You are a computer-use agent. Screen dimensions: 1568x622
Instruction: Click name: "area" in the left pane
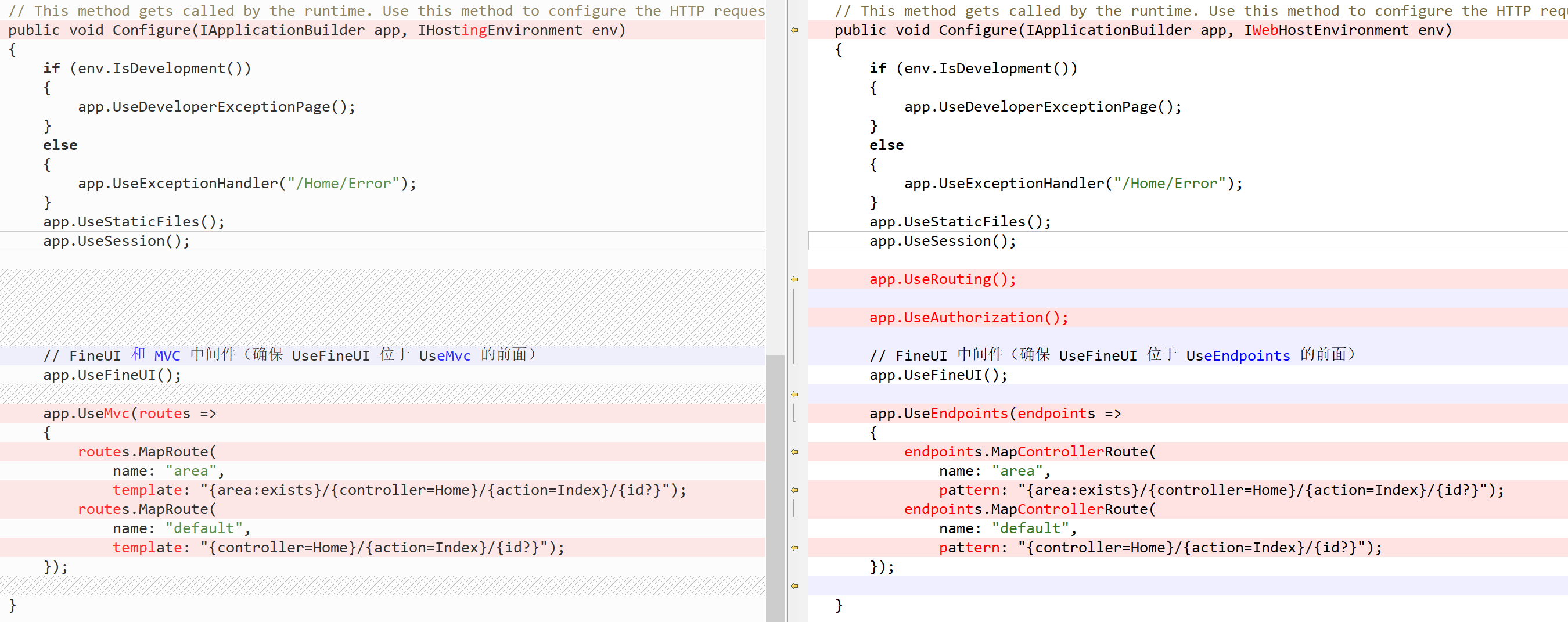tap(168, 471)
